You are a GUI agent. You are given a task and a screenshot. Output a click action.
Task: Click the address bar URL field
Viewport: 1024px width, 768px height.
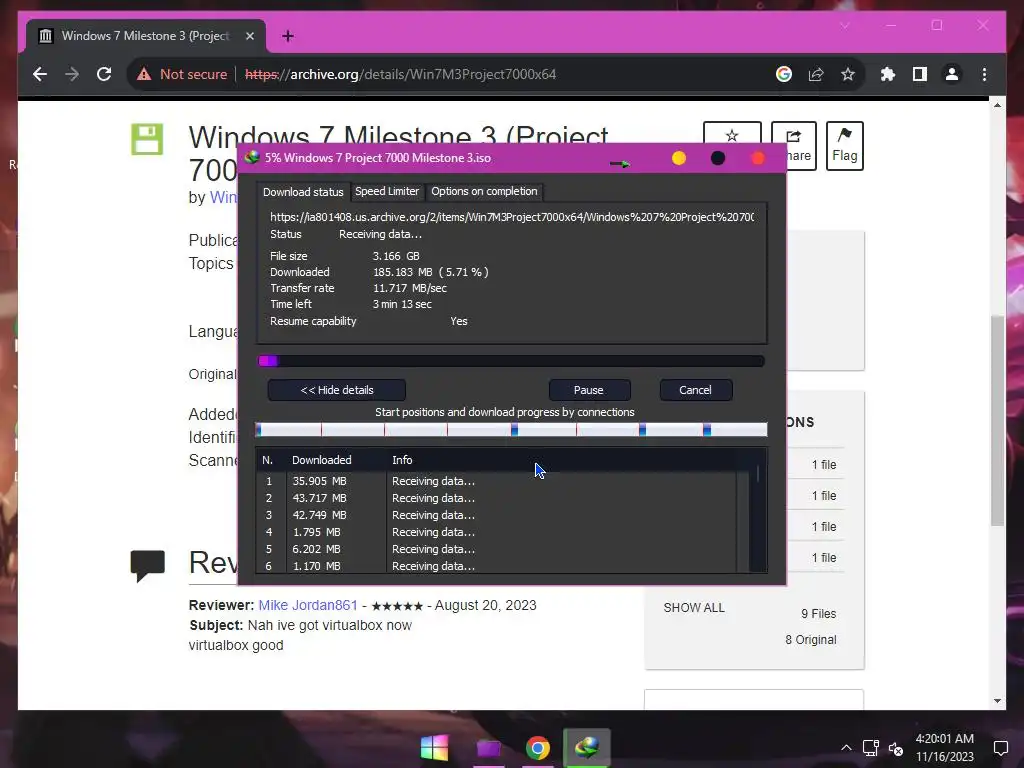click(400, 74)
